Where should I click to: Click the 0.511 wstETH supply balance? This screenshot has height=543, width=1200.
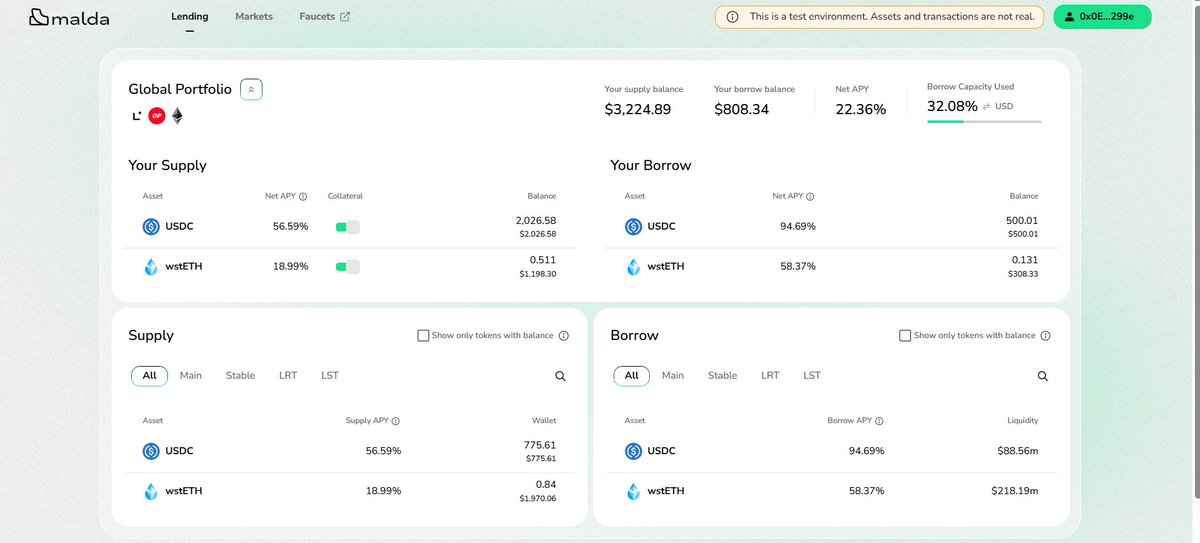[544, 260]
